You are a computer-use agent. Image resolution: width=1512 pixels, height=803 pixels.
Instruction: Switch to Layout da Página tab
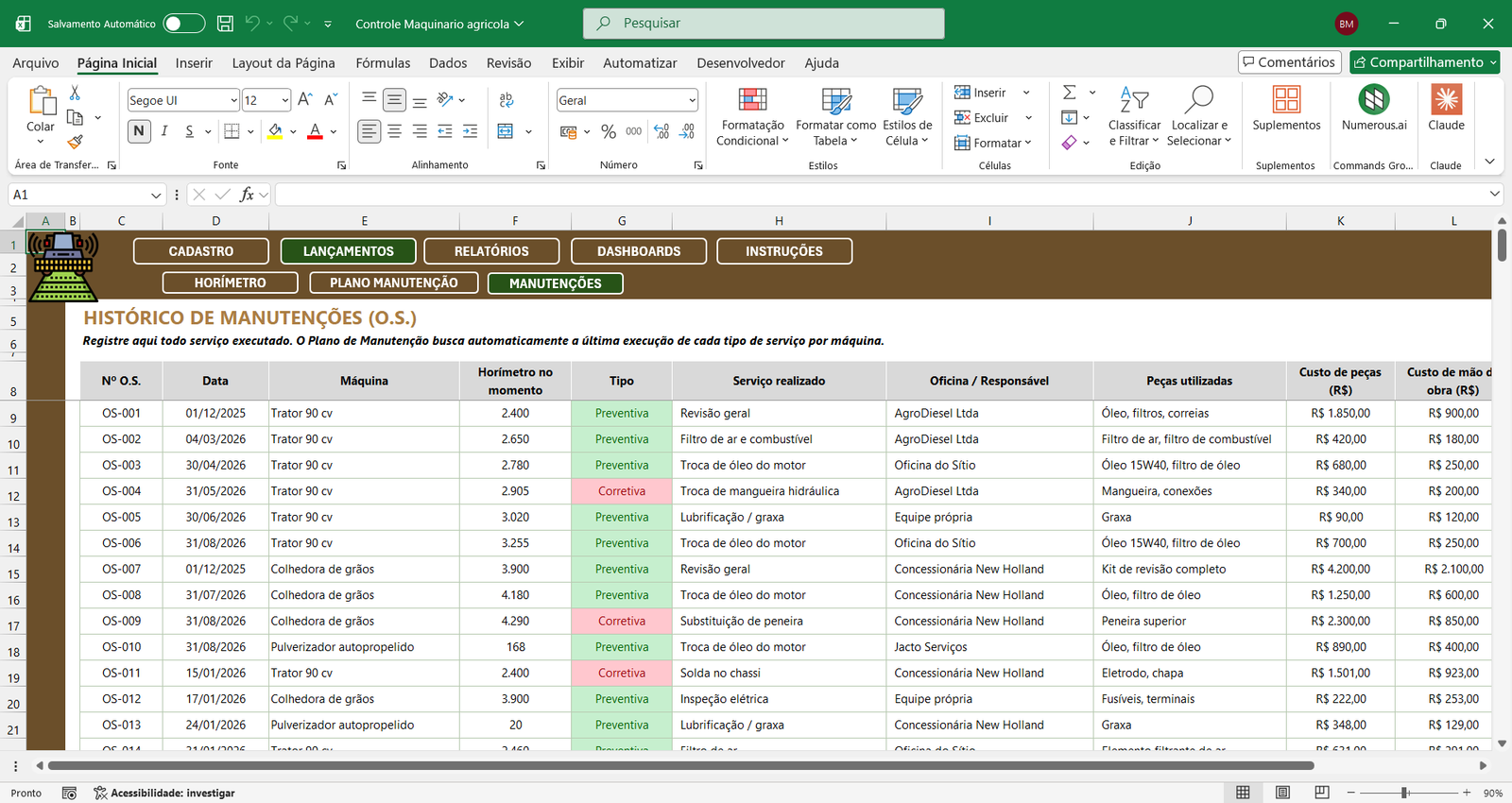(x=283, y=63)
